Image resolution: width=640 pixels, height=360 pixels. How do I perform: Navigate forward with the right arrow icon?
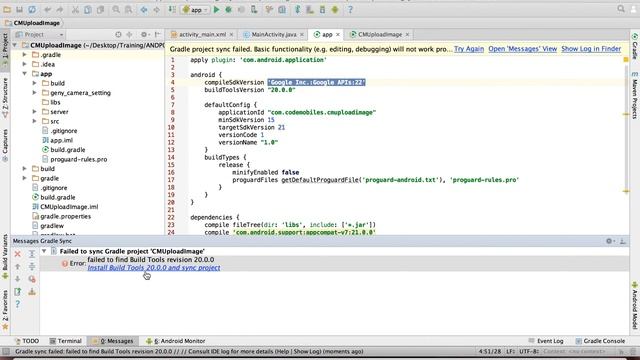pyautogui.click(x=156, y=9)
